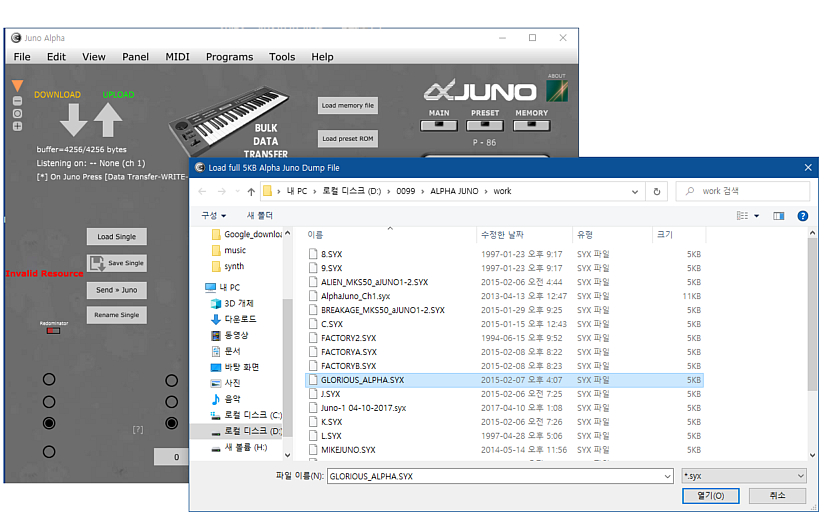825x518 pixels.
Task: Expand breadcrumb arrow after ALPHA JUNO
Action: click(486, 191)
